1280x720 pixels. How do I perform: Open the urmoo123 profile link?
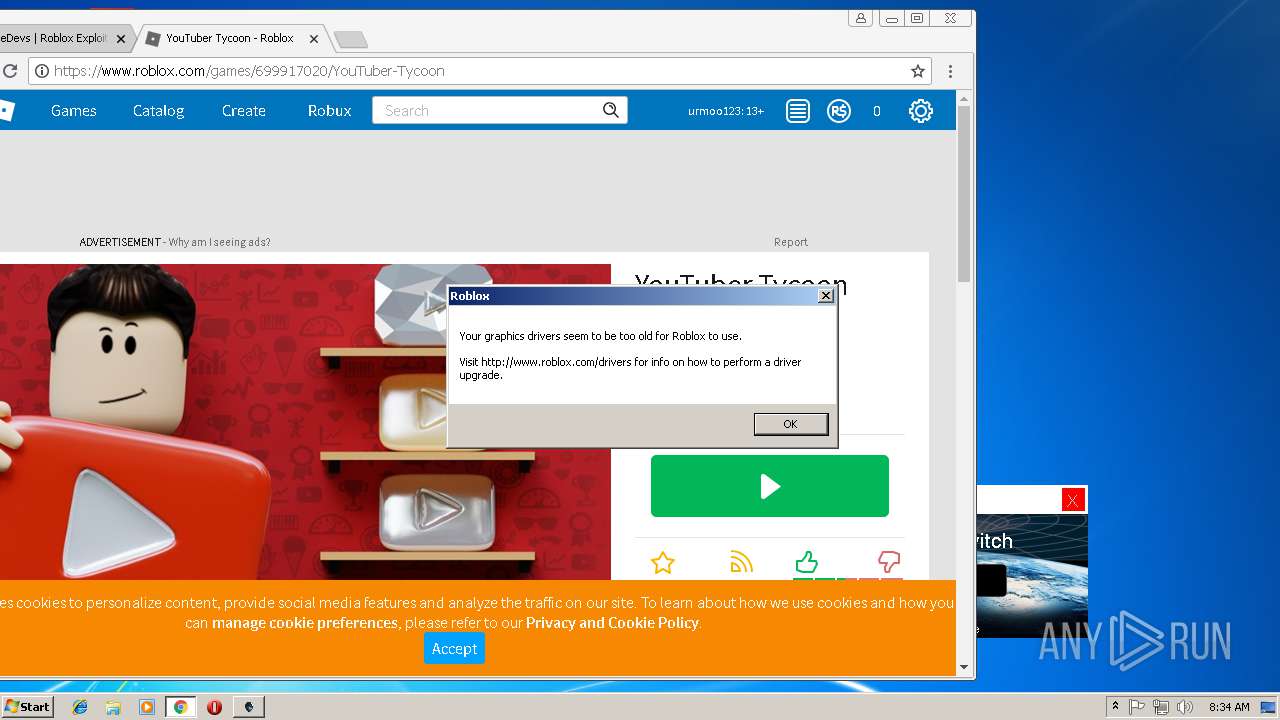[x=726, y=111]
